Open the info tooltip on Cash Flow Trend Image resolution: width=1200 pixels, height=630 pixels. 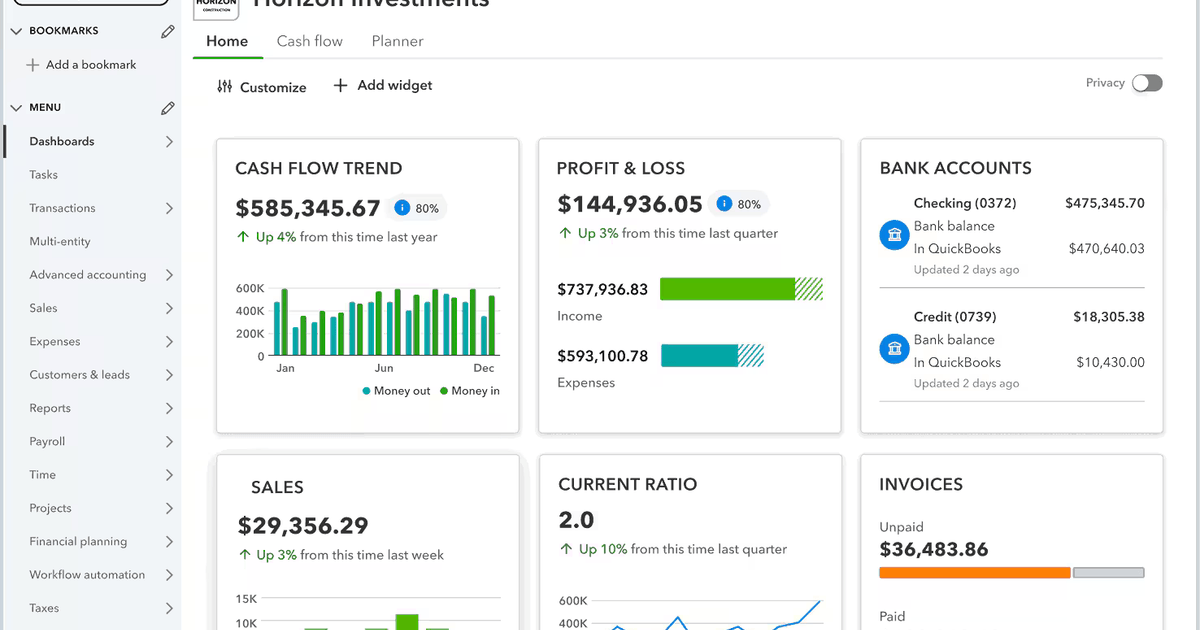click(403, 208)
